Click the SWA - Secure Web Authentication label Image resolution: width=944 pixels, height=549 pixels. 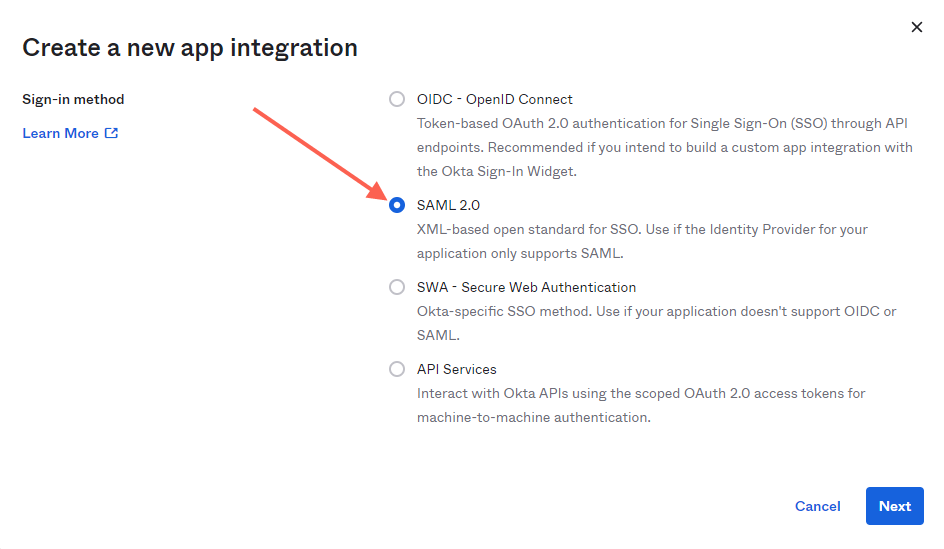coord(526,287)
